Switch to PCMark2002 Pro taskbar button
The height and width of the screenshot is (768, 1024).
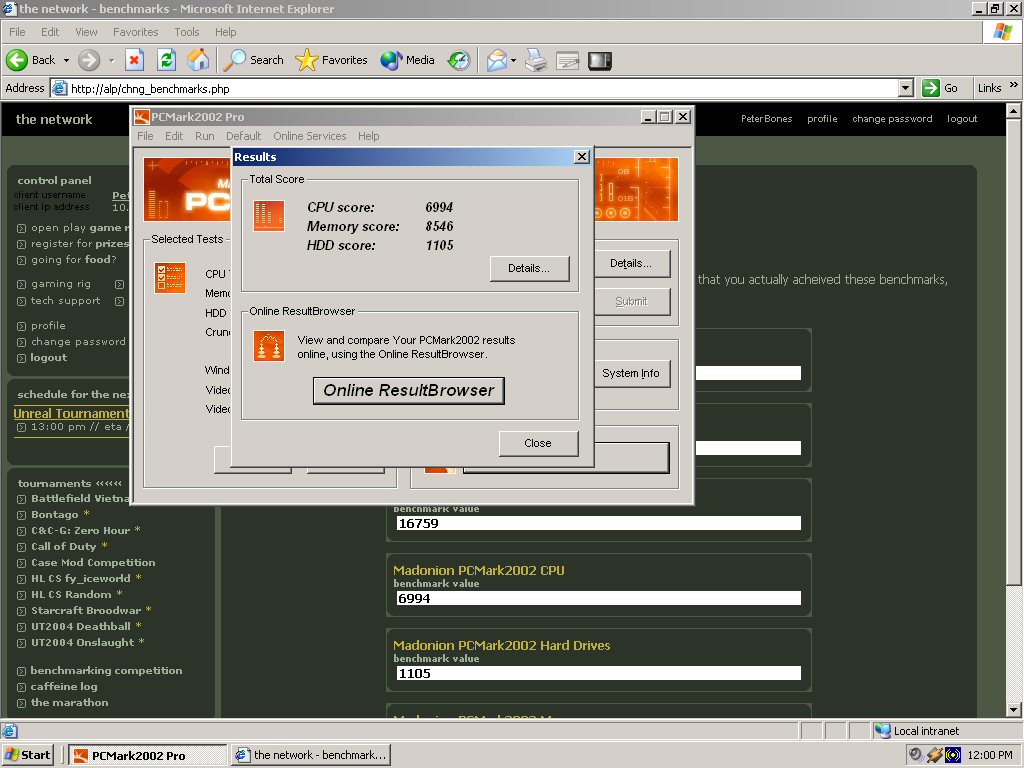(148, 755)
